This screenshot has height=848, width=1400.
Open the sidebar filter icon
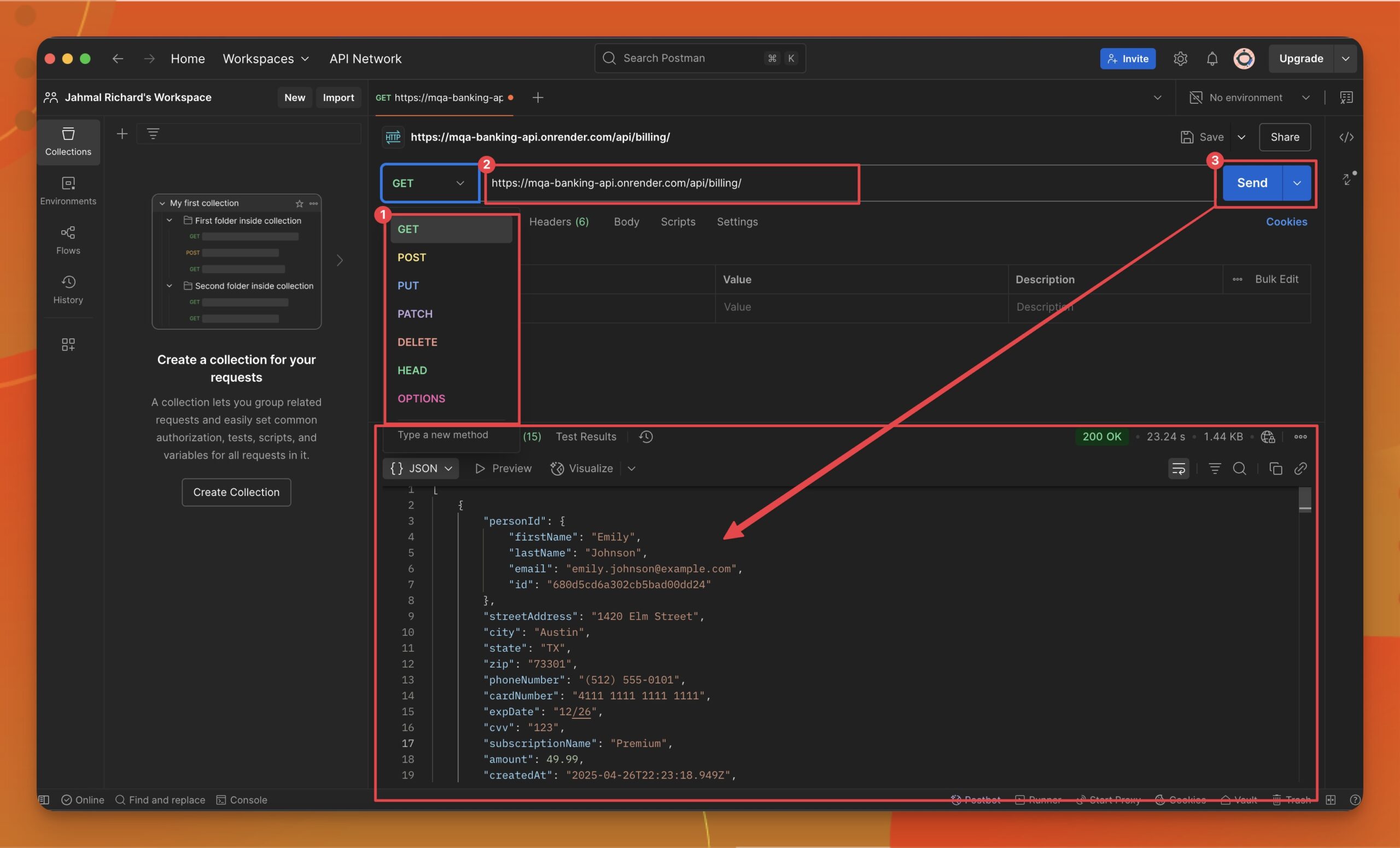(x=153, y=133)
